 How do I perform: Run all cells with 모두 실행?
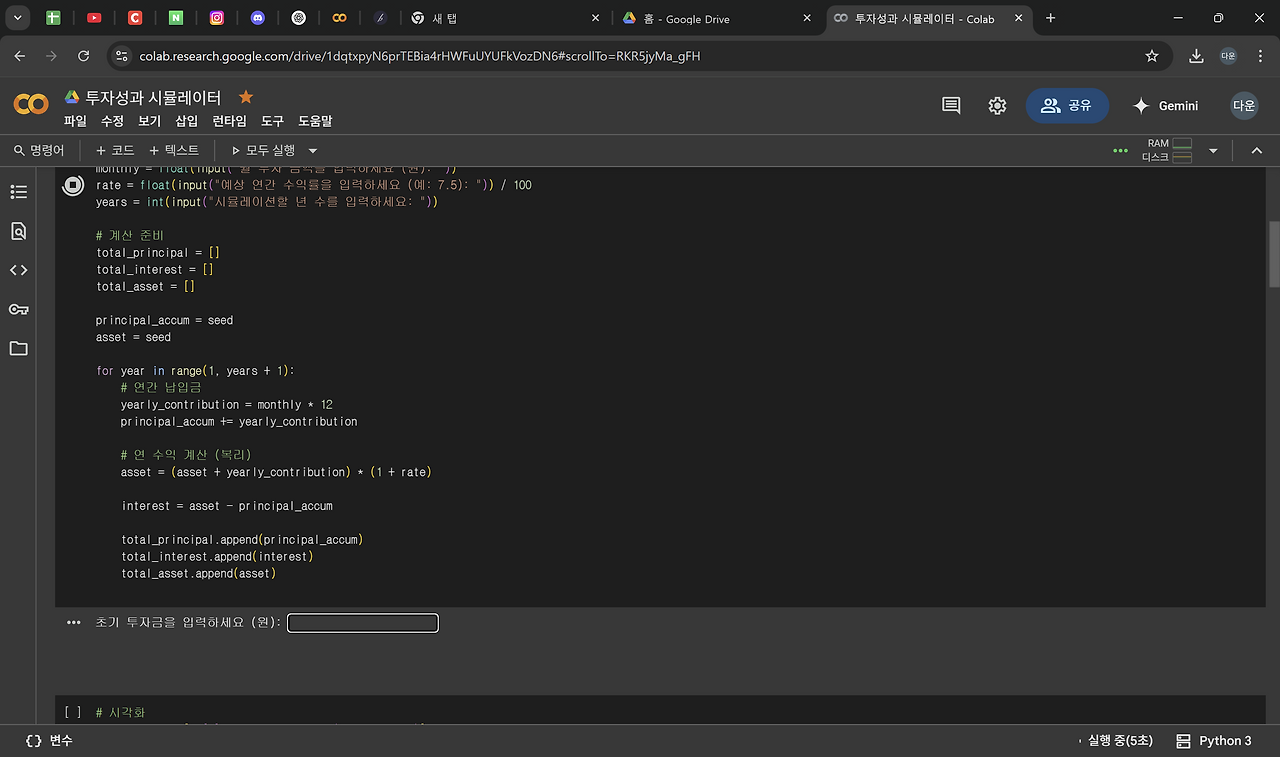point(264,150)
